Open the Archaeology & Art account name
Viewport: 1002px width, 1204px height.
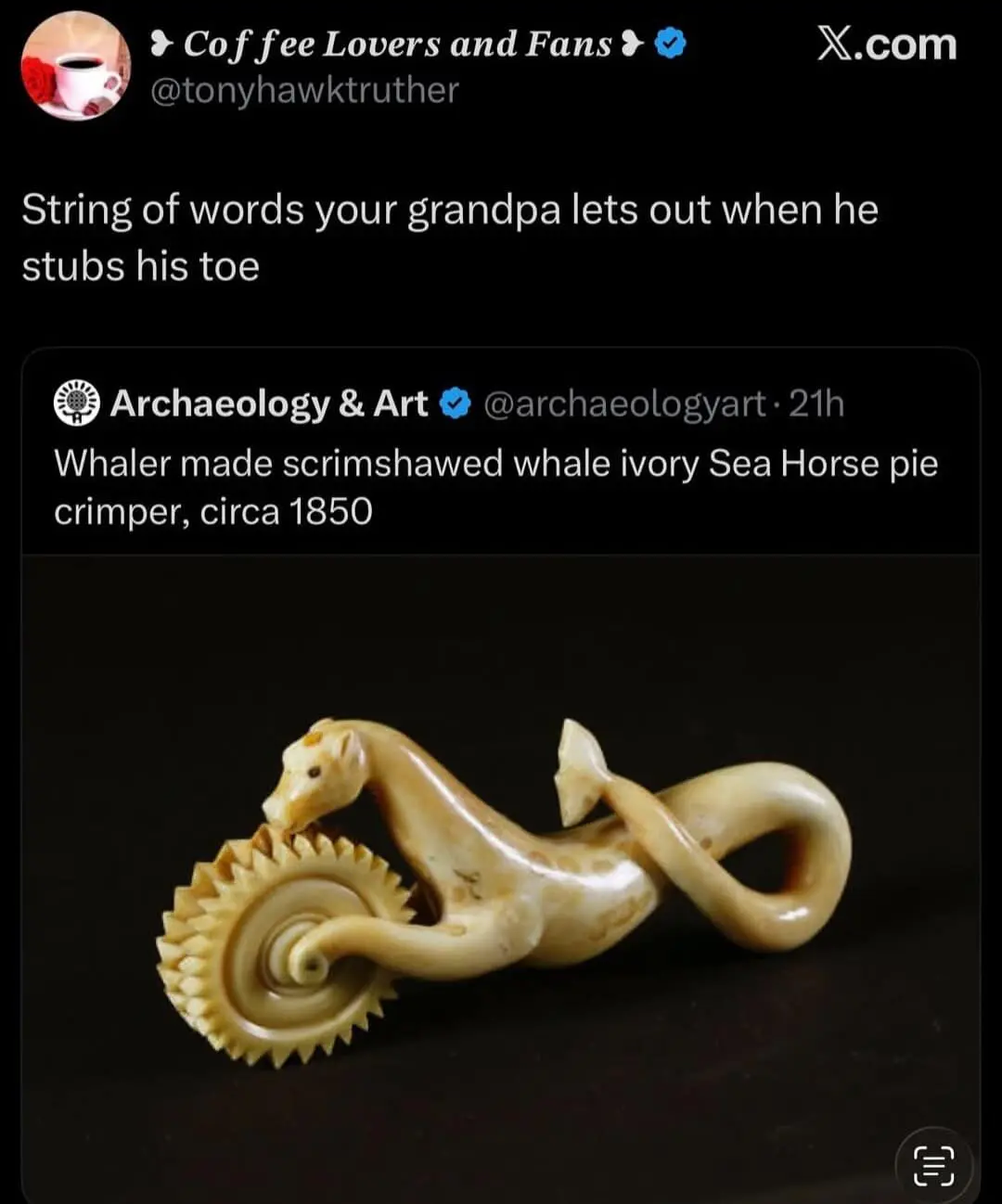[269, 403]
